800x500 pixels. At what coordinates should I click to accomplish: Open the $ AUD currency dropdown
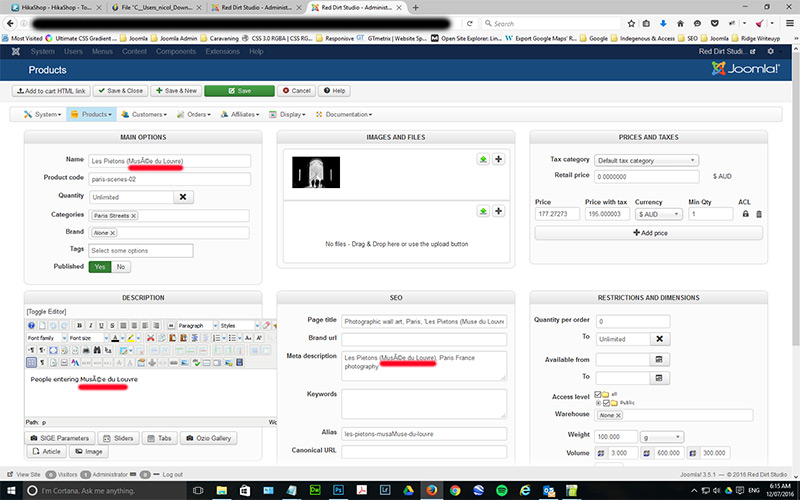pyautogui.click(x=659, y=214)
